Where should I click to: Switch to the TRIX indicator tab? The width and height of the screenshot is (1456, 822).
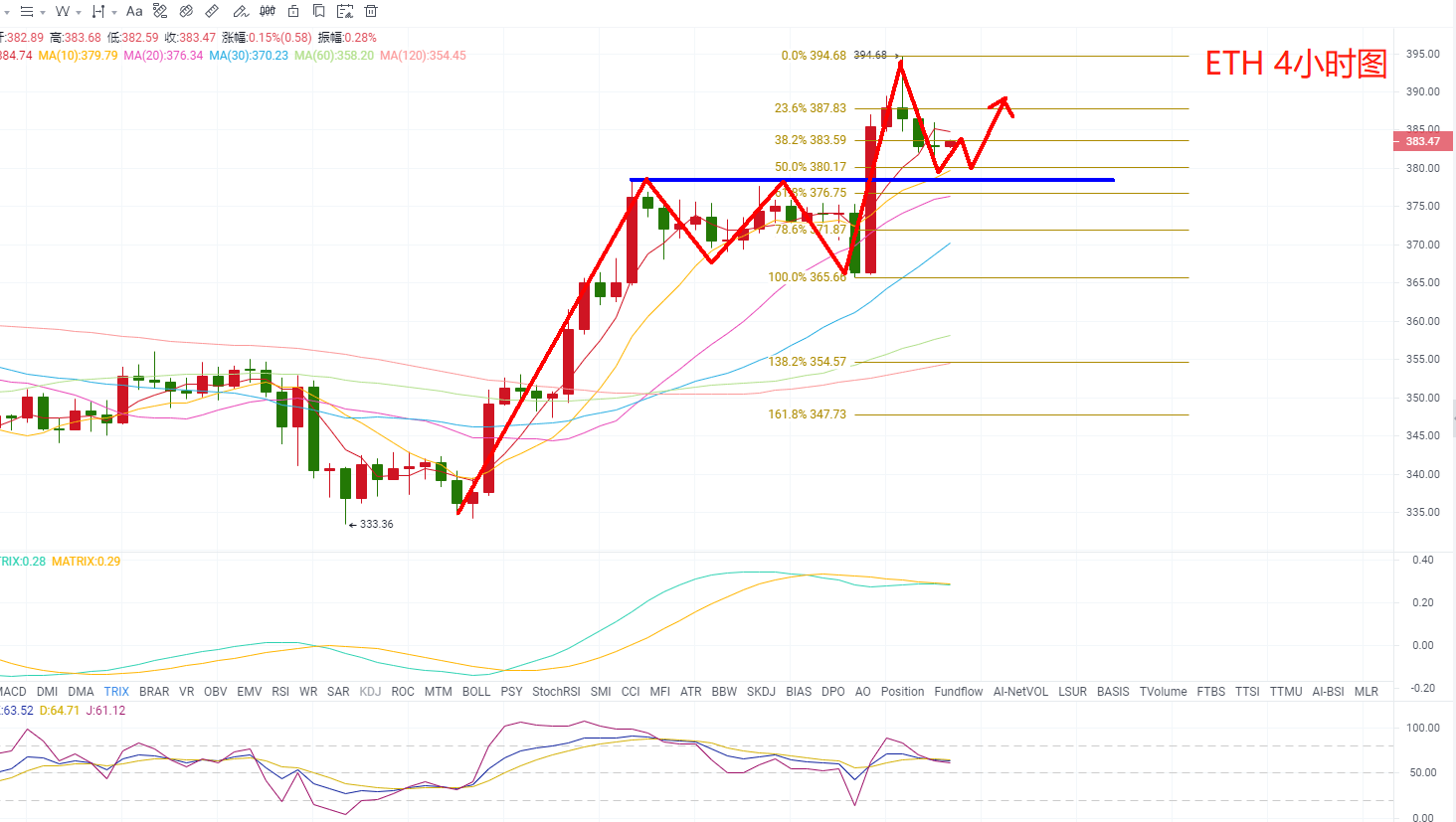pos(116,692)
